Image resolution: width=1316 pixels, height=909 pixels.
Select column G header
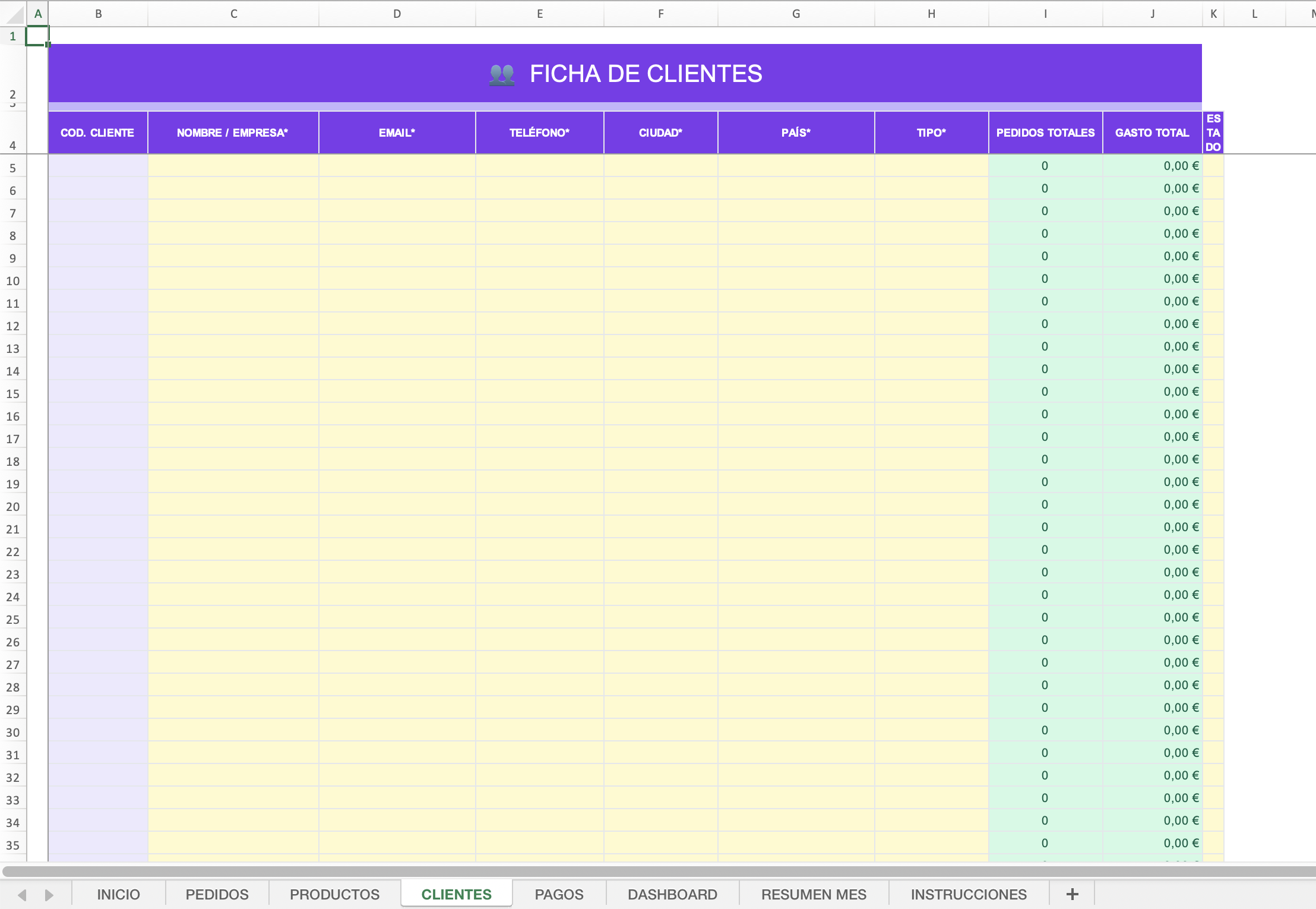coord(796,14)
